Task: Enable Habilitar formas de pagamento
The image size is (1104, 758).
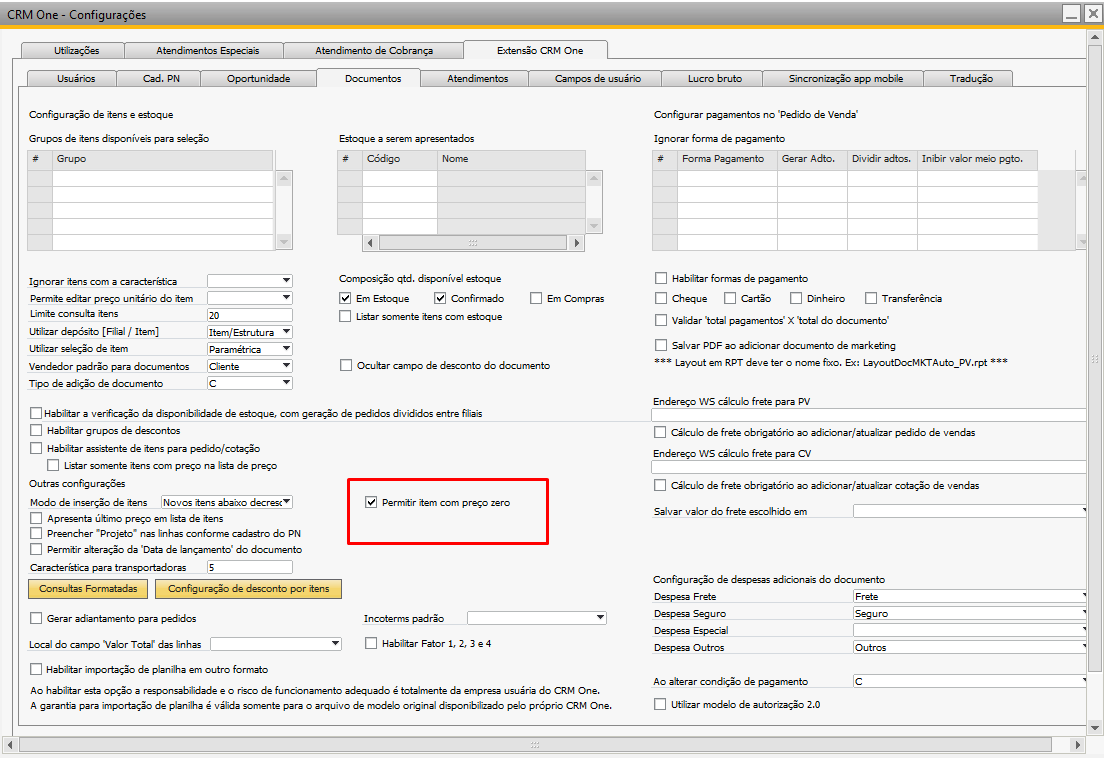Action: [660, 278]
